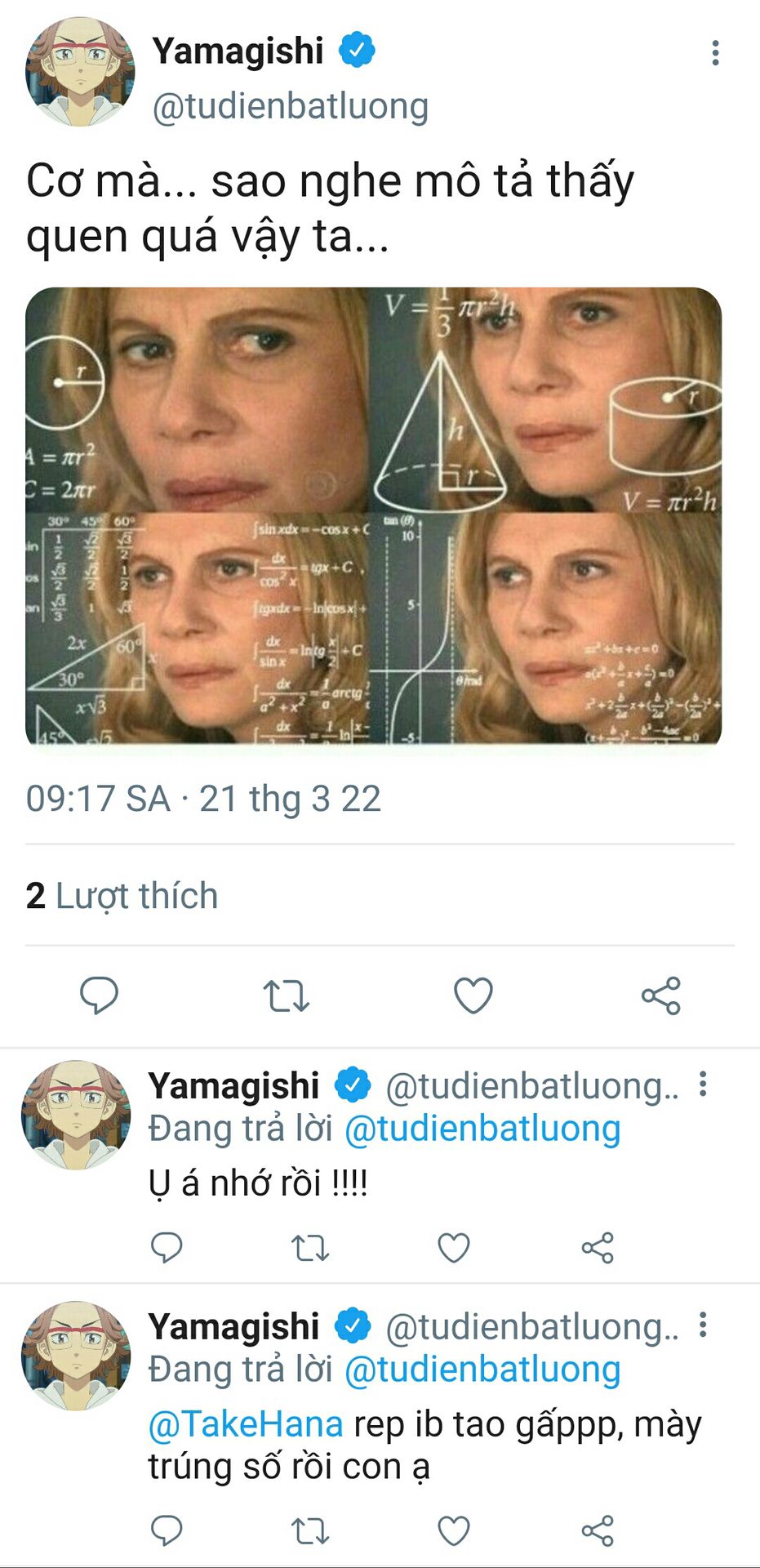The height and width of the screenshot is (1568, 760).
Task: Share the @TakeHana mention tweet
Action: point(598,1531)
